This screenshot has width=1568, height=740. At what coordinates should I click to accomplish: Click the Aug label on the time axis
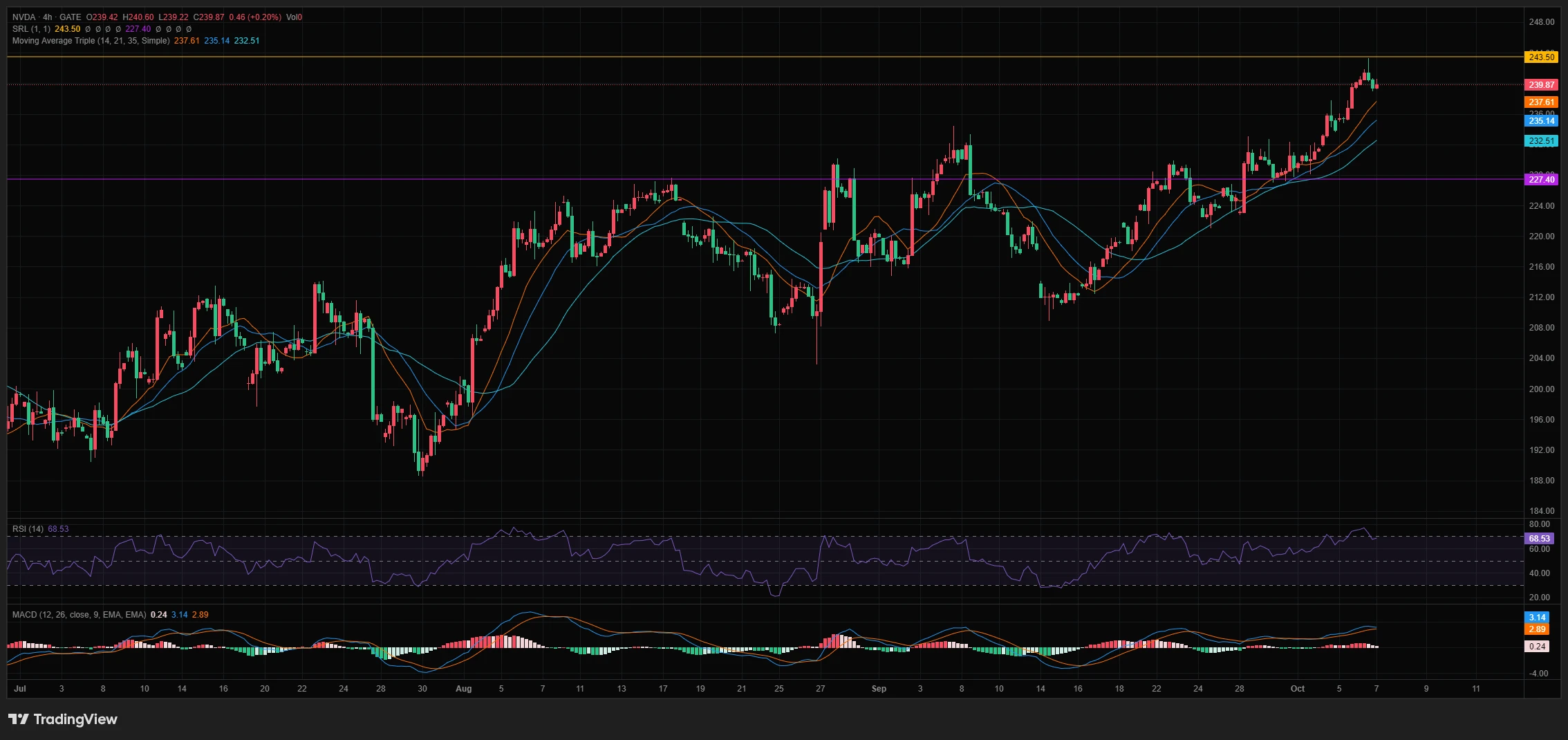[x=464, y=689]
